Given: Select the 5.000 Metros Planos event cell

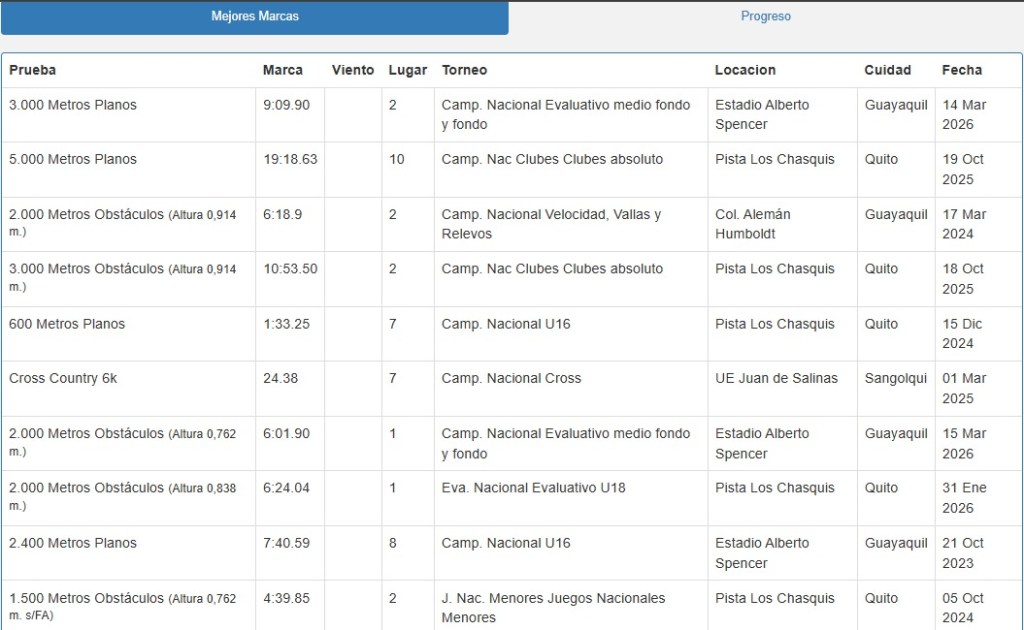Looking at the screenshot, I should 73,160.
